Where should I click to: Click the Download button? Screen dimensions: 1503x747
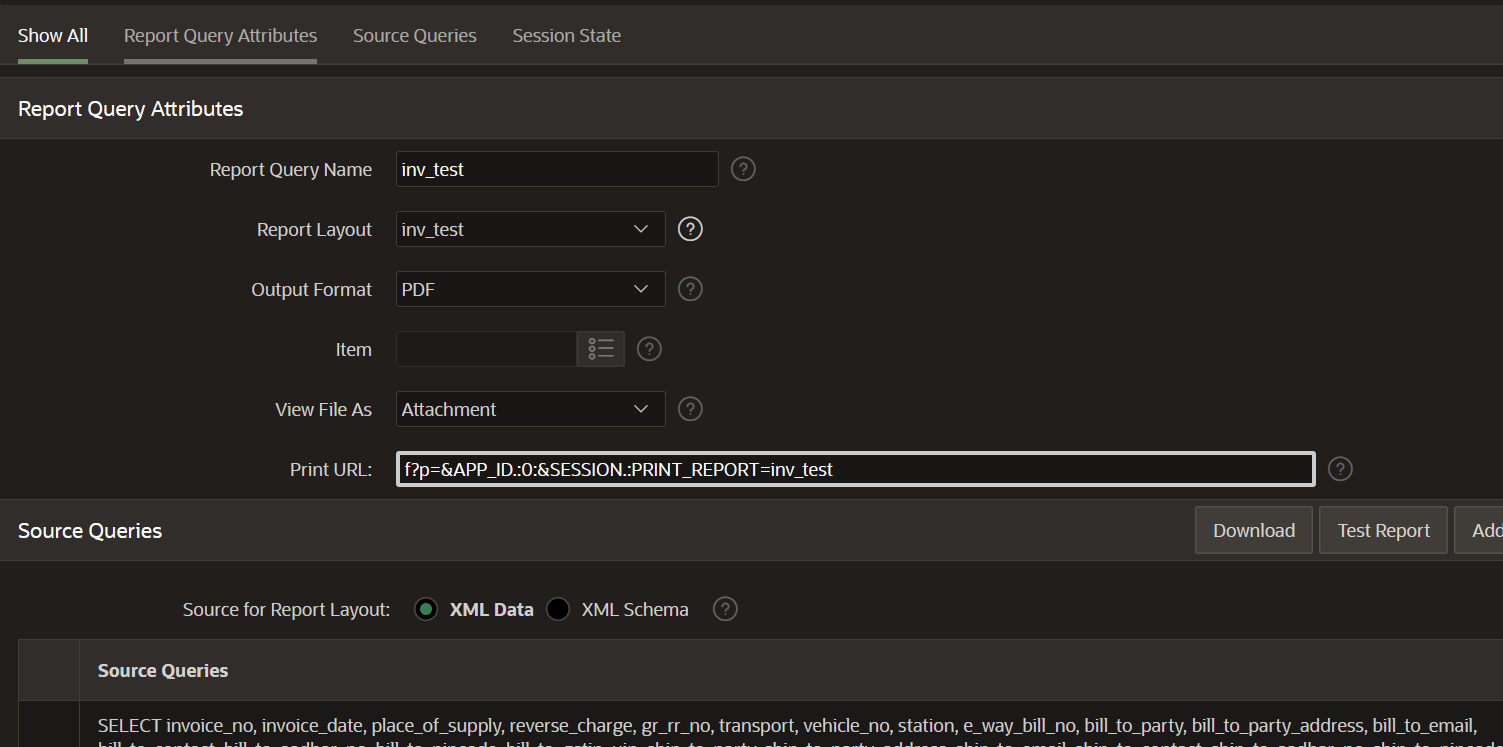click(x=1254, y=530)
